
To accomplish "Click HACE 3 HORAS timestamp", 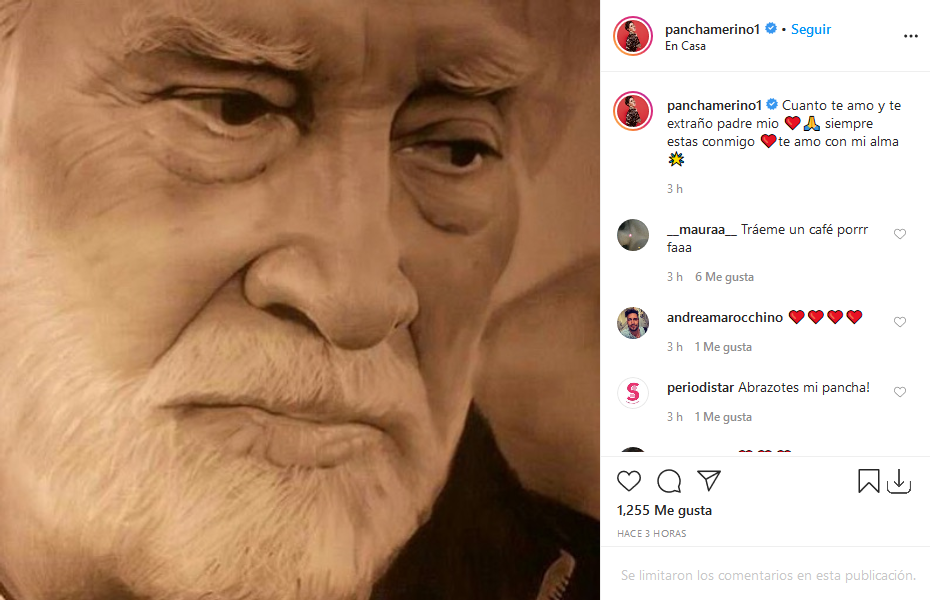I will (651, 534).
